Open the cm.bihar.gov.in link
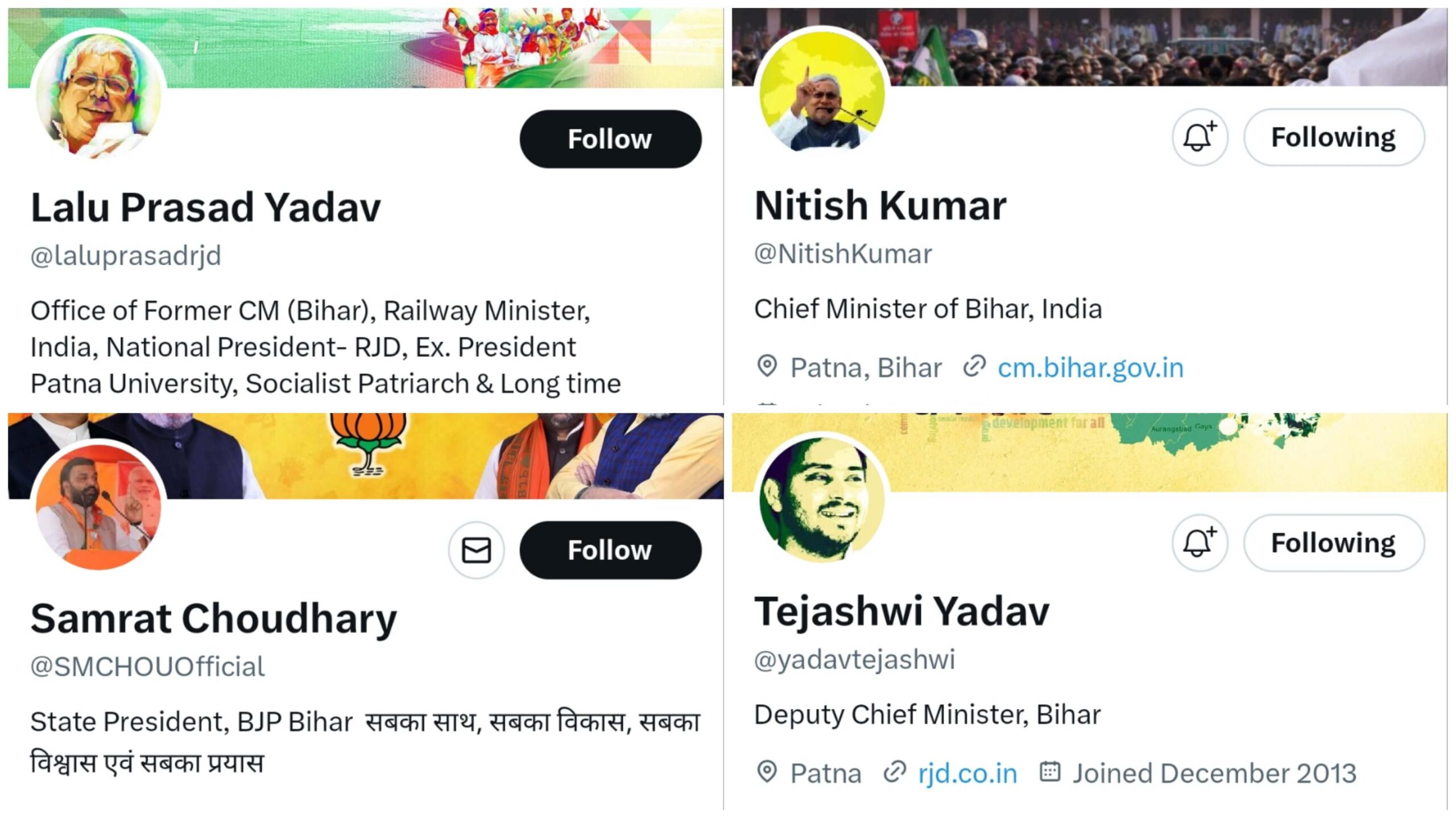The width and height of the screenshot is (1456, 819). (x=1090, y=368)
